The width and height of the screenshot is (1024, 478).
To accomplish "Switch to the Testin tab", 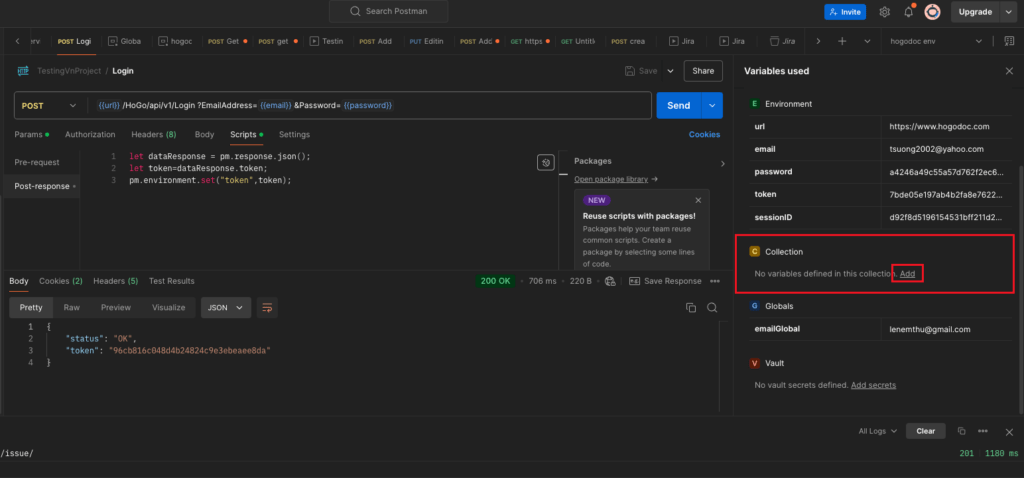I will tap(327, 41).
